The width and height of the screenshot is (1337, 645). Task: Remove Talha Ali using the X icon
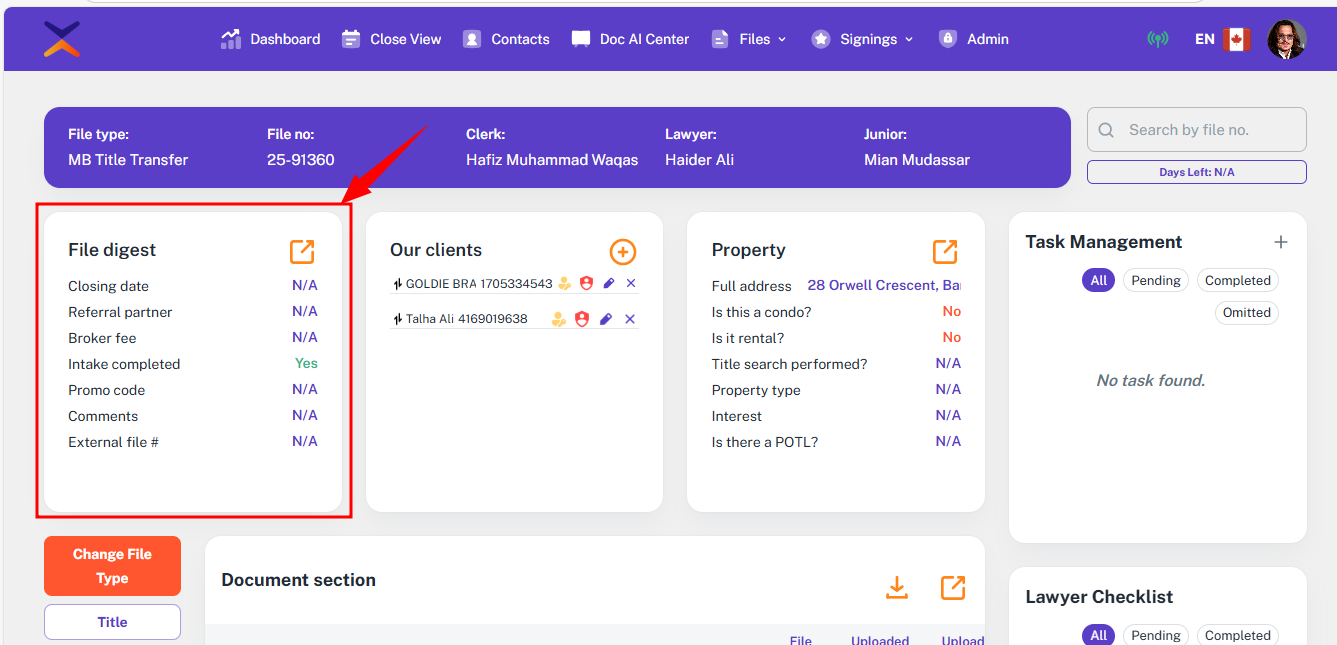click(630, 319)
